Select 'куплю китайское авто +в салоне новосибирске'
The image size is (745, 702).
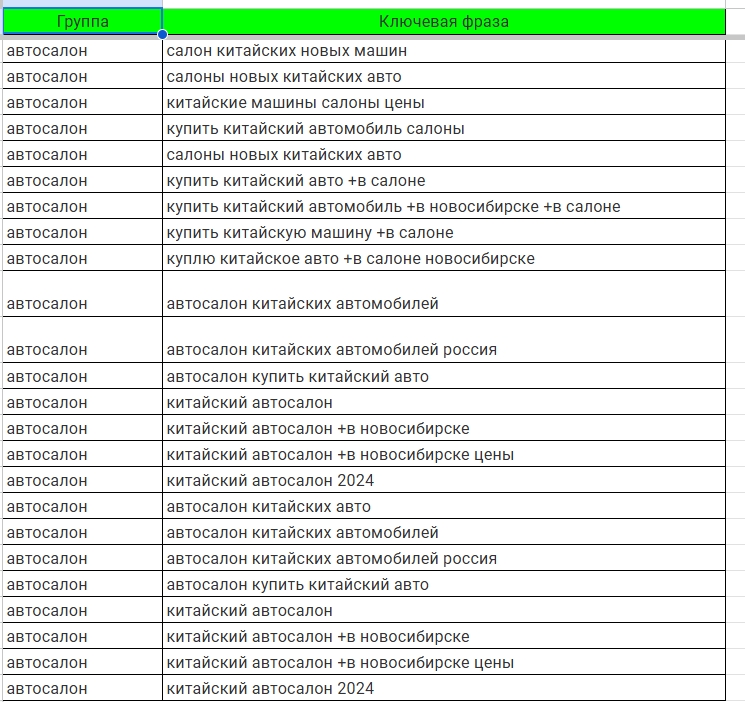click(x=443, y=259)
